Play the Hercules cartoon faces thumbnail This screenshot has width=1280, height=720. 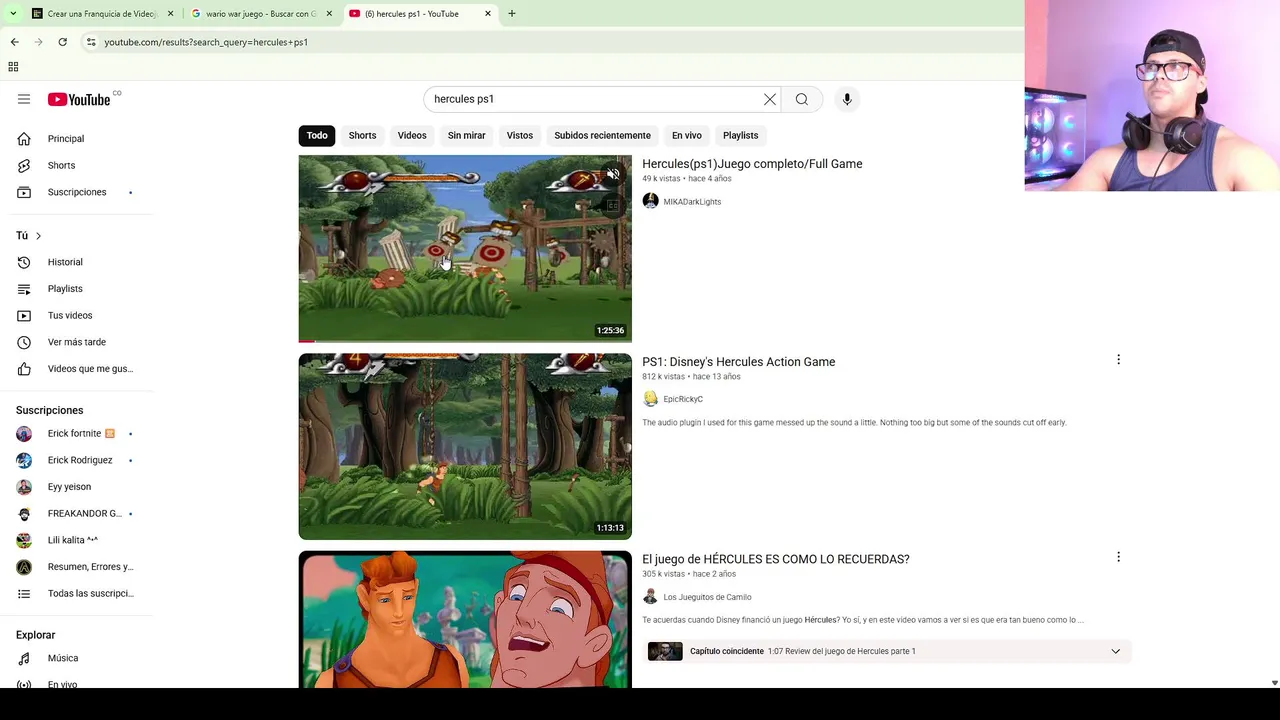(465, 619)
